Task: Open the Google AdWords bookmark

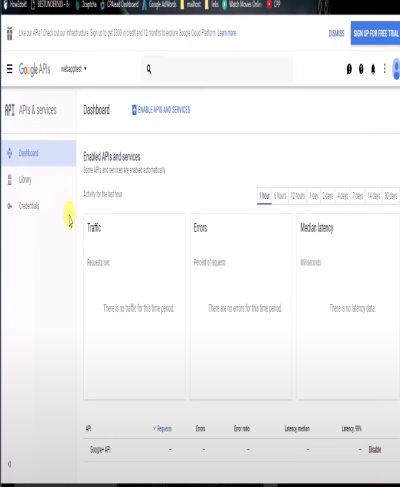Action: (x=159, y=4)
